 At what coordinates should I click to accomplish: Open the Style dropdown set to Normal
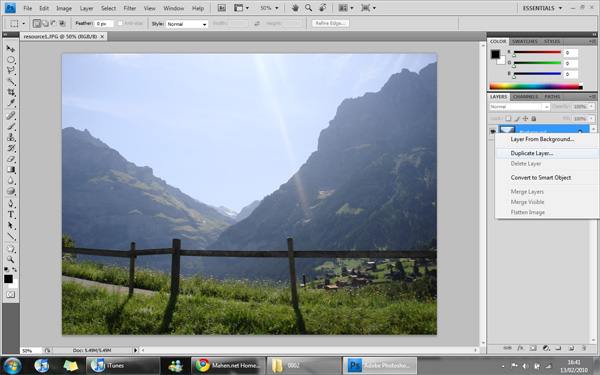pos(187,24)
